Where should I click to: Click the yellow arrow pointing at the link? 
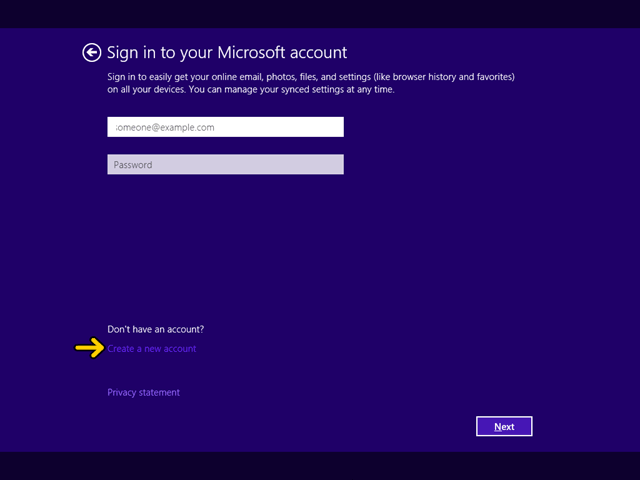click(x=90, y=348)
